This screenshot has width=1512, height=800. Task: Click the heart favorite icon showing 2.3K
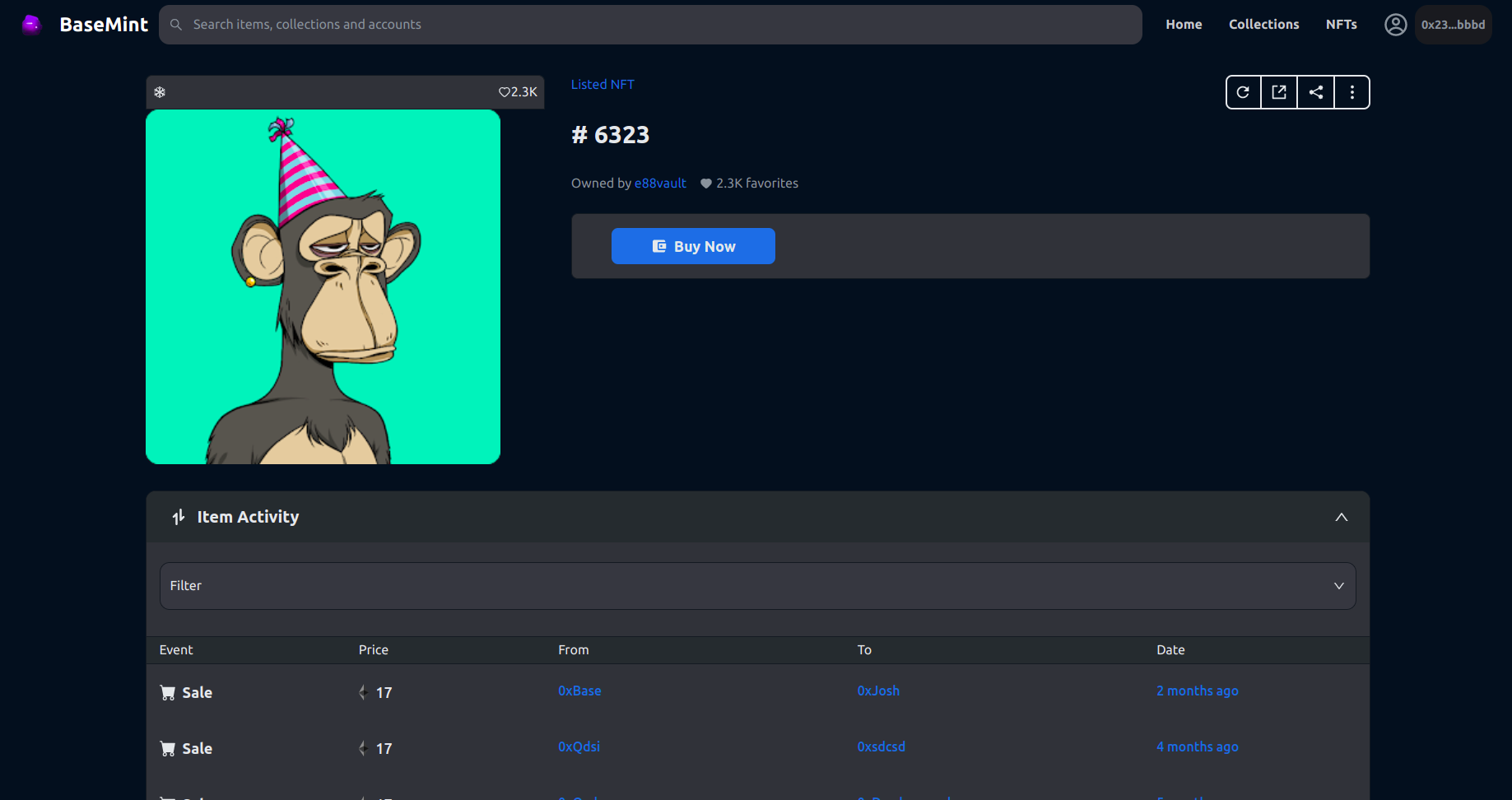tap(505, 92)
